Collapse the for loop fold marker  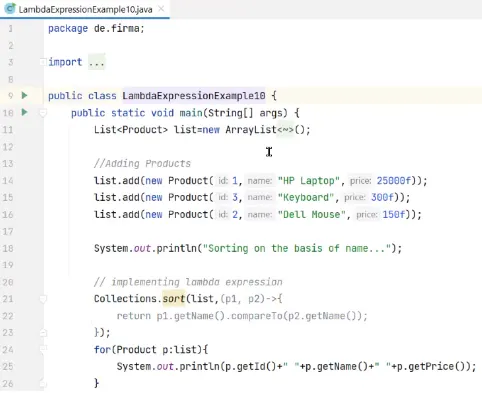click(43, 349)
